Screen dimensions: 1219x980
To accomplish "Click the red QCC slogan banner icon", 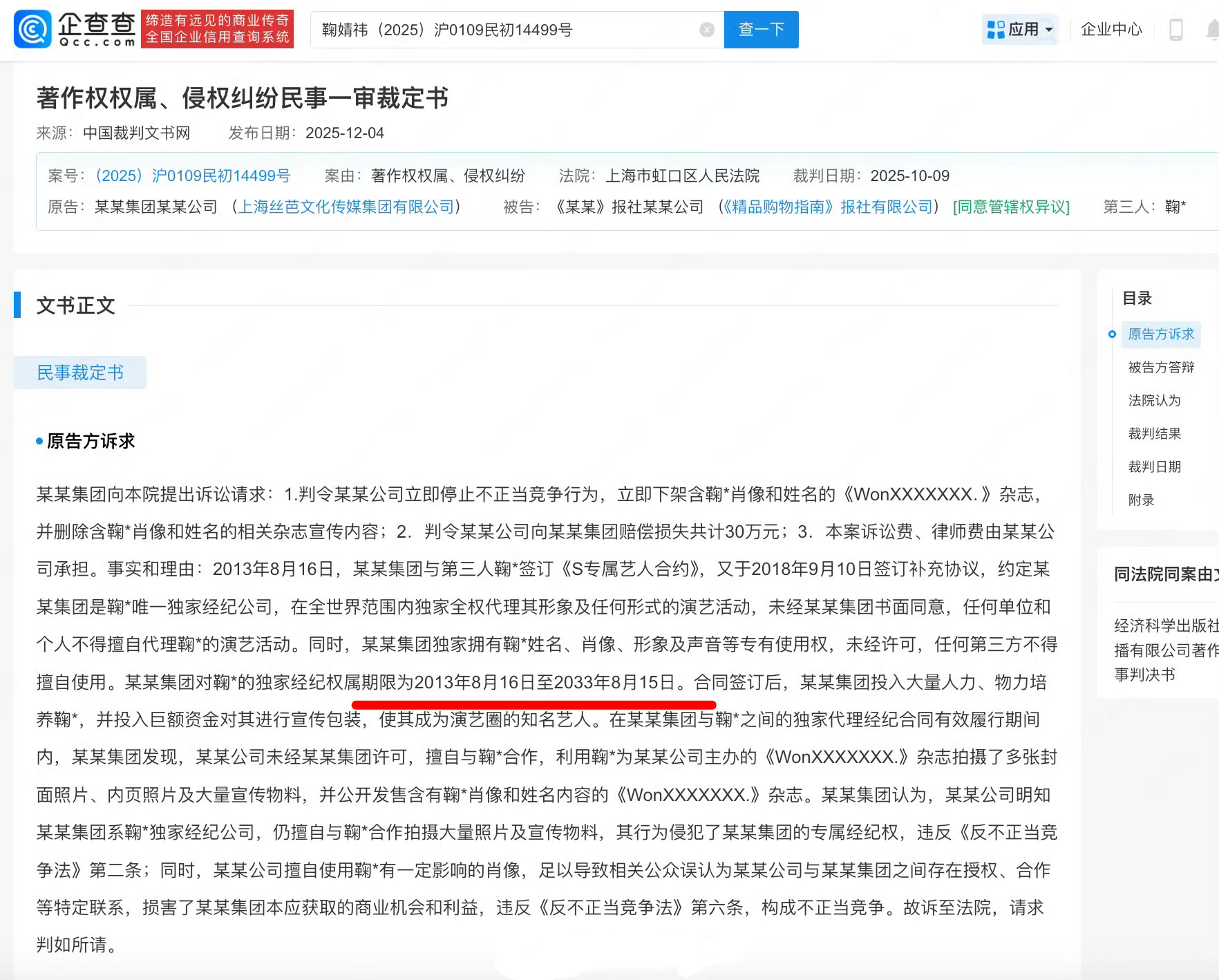I will click(x=218, y=30).
